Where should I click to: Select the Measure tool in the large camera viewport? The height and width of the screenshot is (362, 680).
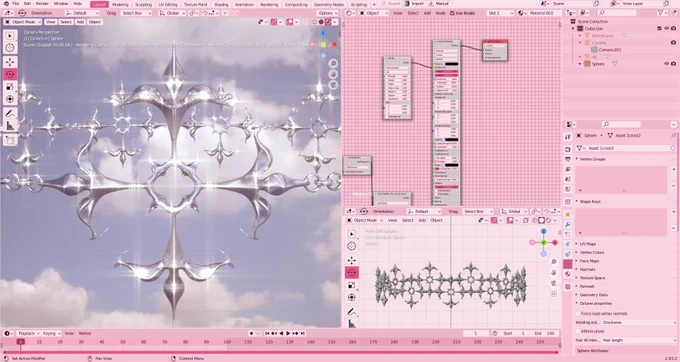(x=10, y=126)
